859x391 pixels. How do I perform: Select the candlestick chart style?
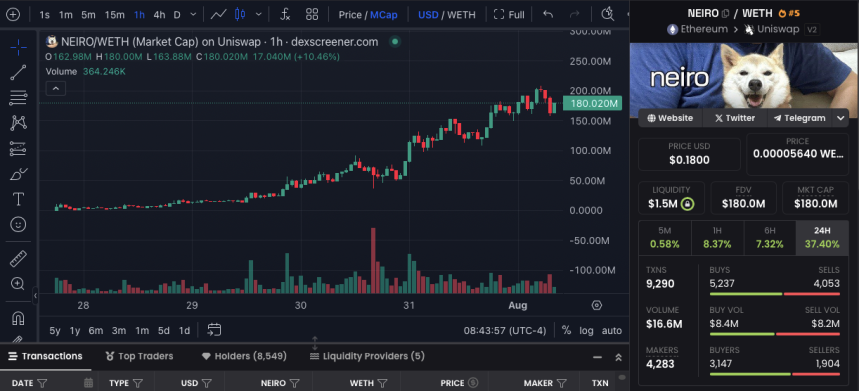point(239,14)
